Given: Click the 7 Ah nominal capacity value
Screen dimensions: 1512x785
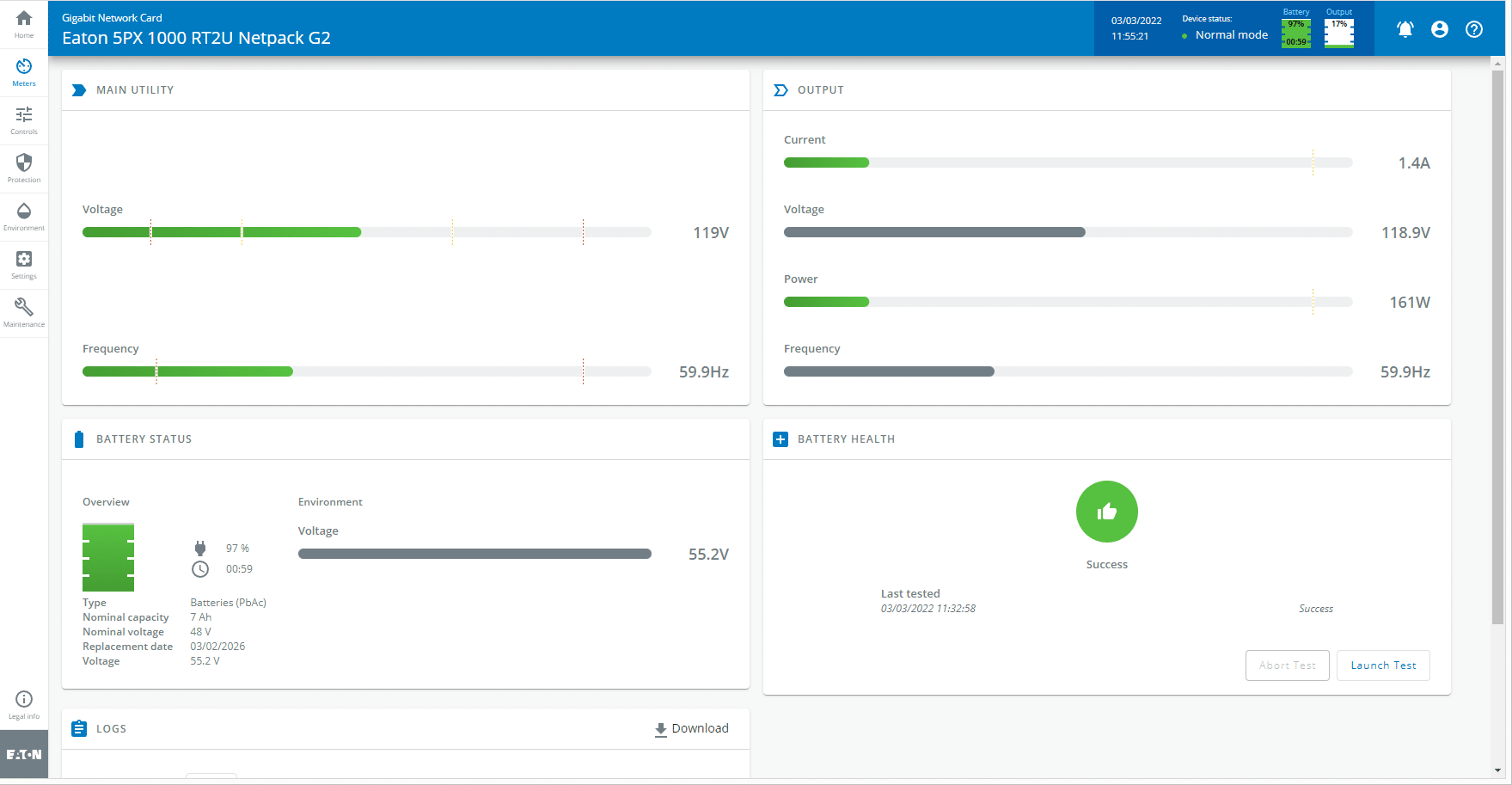Looking at the screenshot, I should click(201, 617).
